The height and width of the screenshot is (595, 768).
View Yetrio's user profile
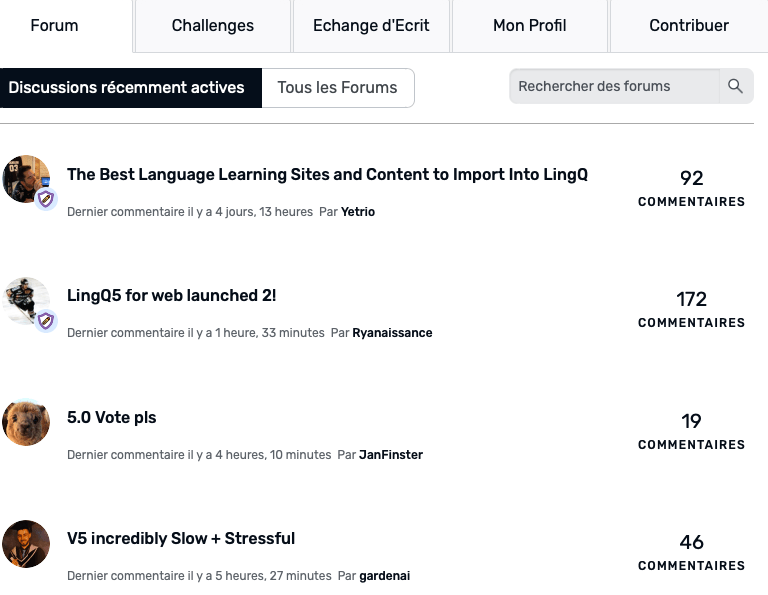tap(358, 212)
